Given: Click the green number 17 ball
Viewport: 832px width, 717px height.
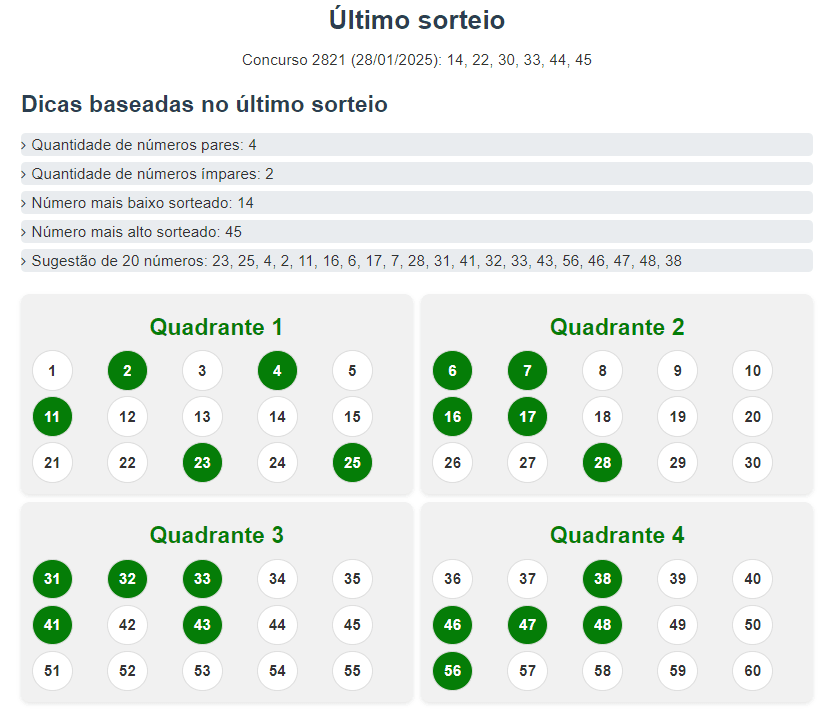Looking at the screenshot, I should click(527, 417).
